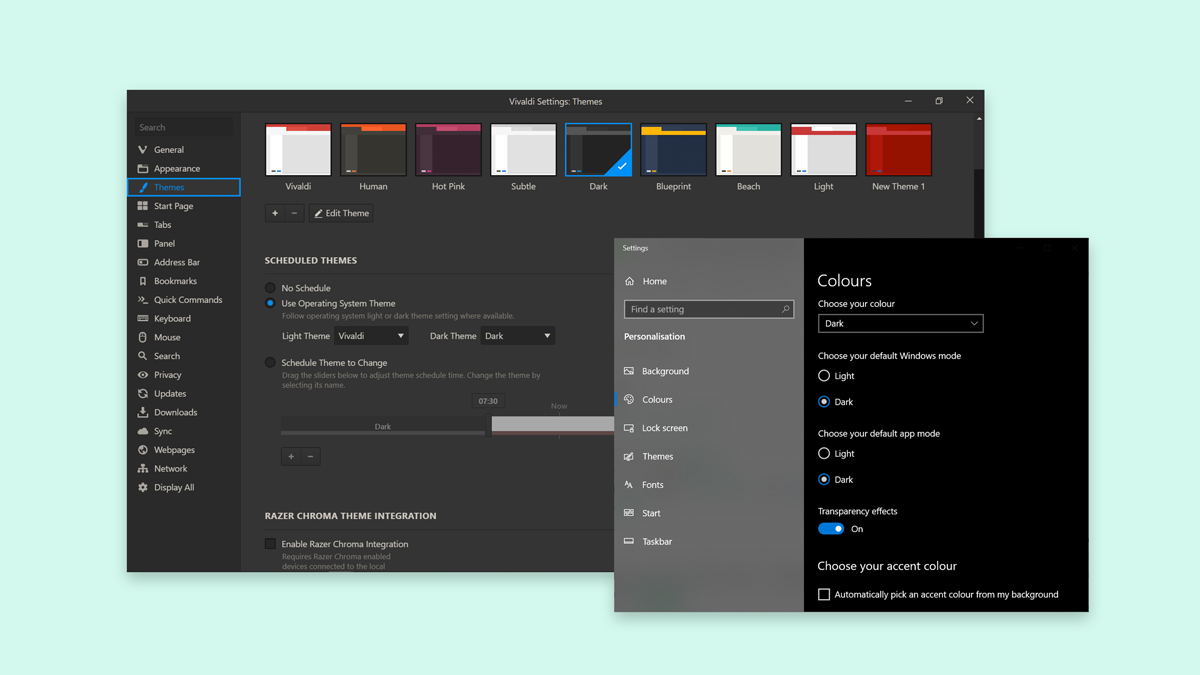Screen dimensions: 1200x675
Task: Select the Dark theme thumbnail
Action: (598, 150)
